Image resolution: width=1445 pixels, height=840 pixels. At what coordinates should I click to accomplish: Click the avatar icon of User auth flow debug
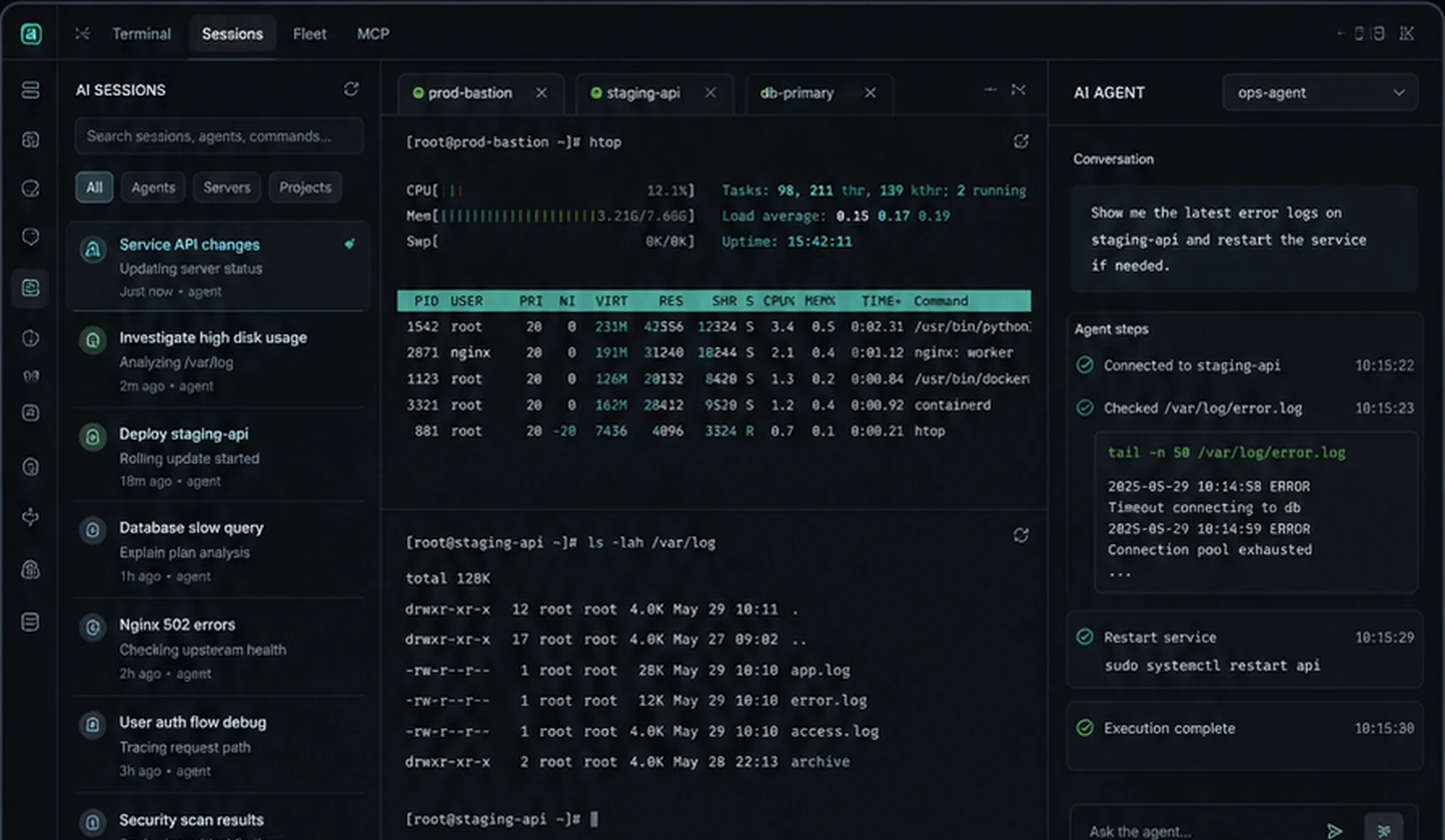[93, 724]
